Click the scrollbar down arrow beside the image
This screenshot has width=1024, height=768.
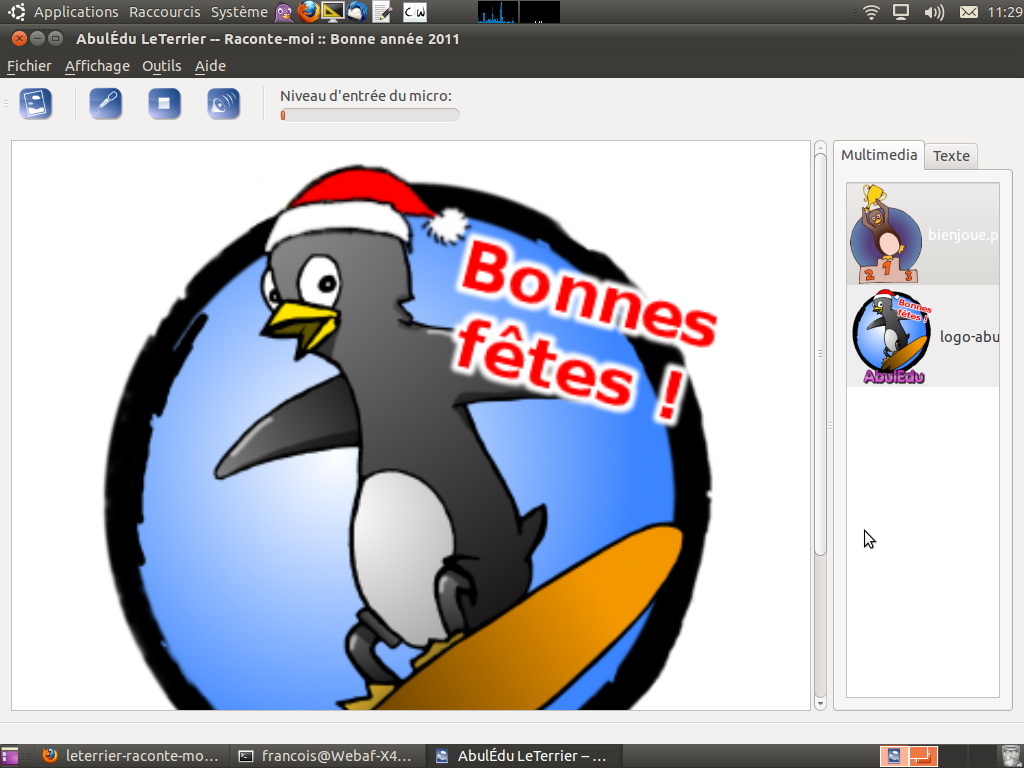click(x=821, y=703)
